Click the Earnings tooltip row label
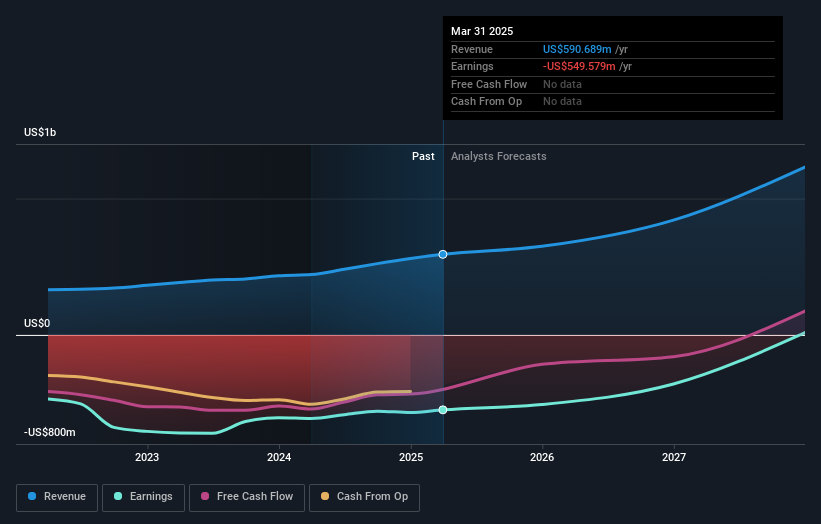This screenshot has width=821, height=524. click(x=472, y=66)
